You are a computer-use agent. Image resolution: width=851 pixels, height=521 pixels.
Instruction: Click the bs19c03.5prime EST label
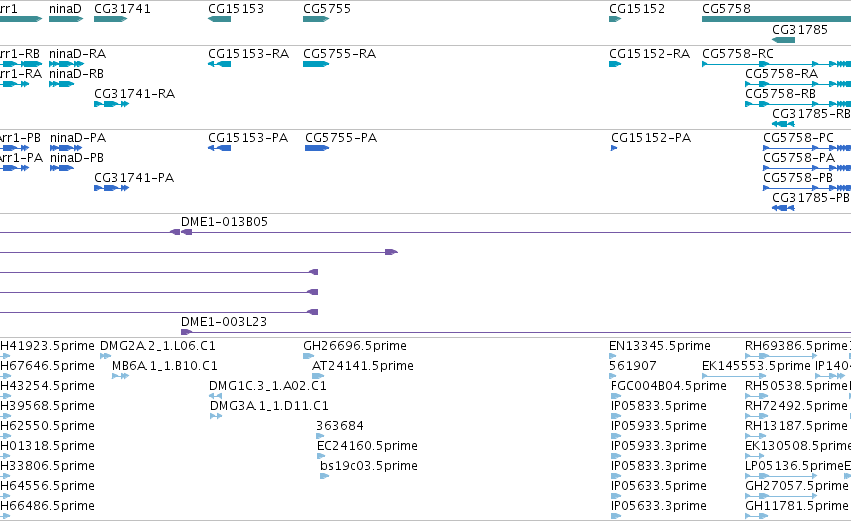[369, 466]
